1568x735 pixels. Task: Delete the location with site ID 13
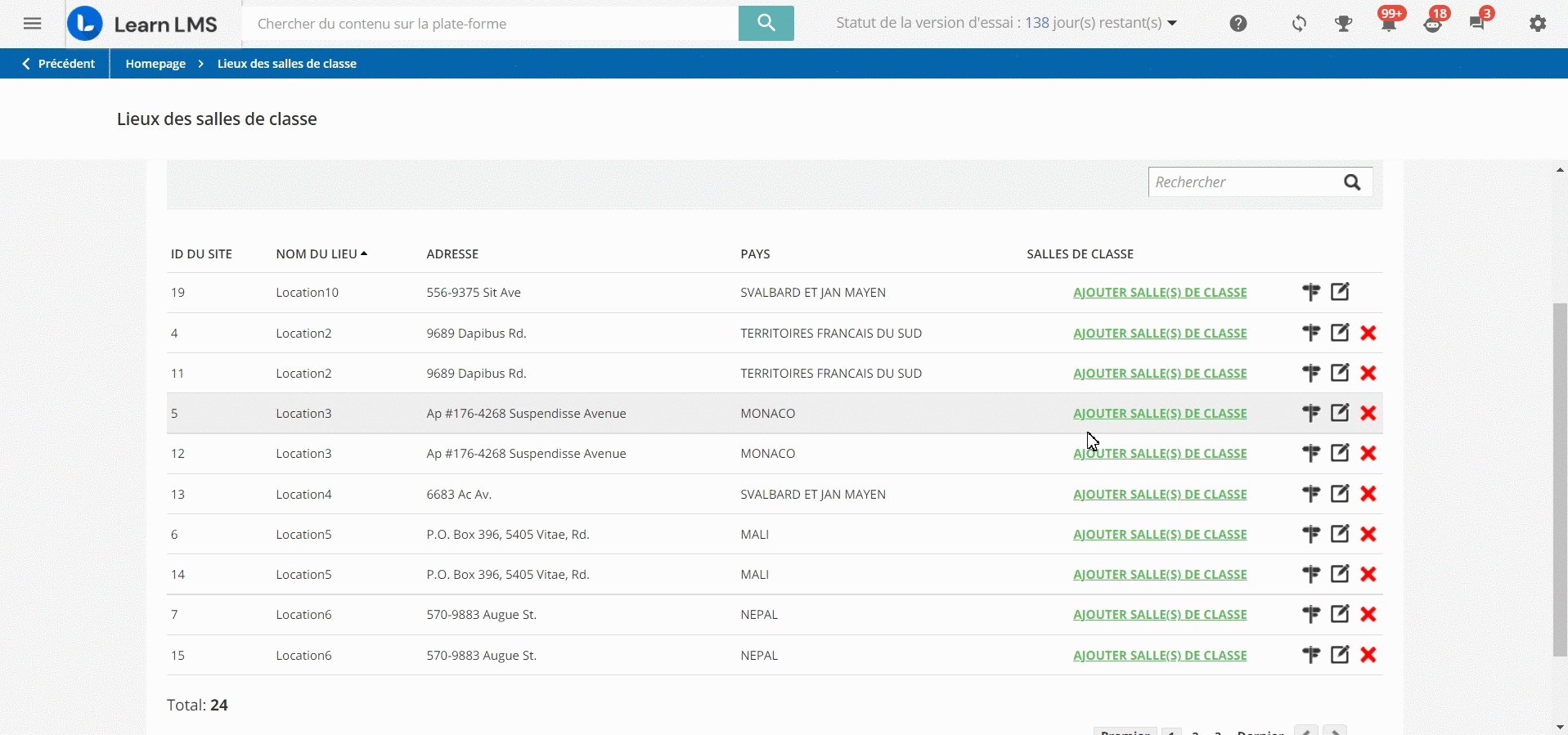click(1368, 494)
